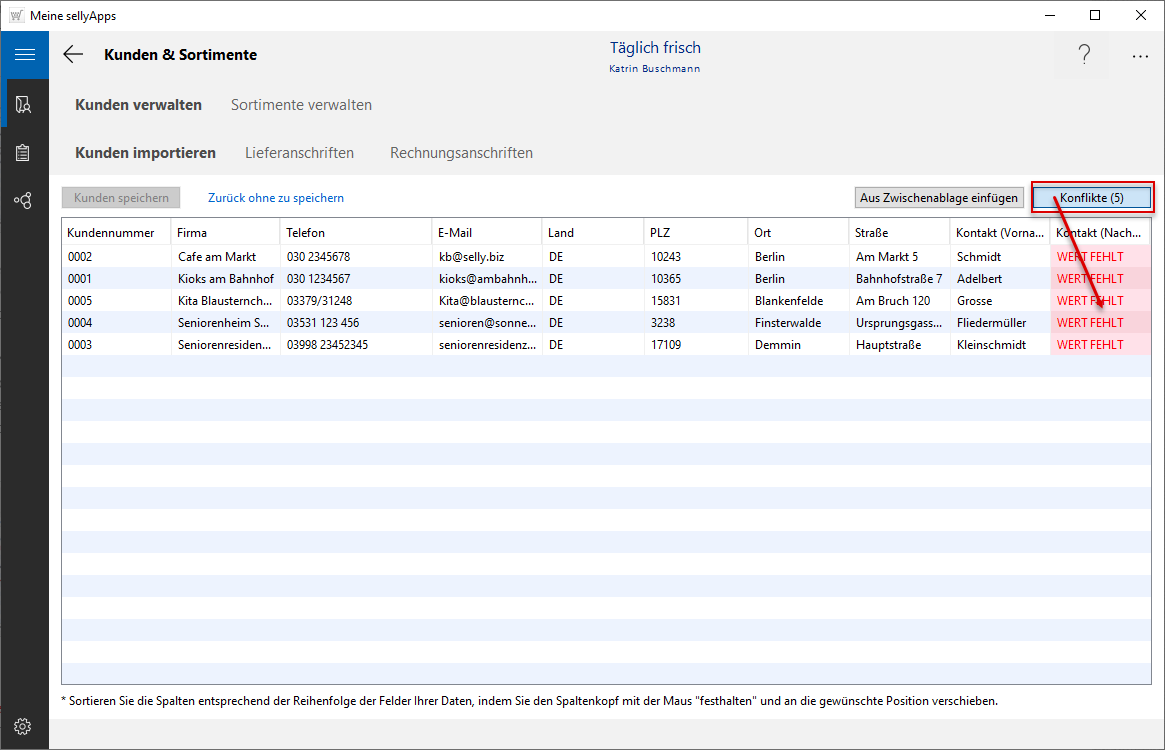Click the Konflikte (5) button

tap(1091, 198)
